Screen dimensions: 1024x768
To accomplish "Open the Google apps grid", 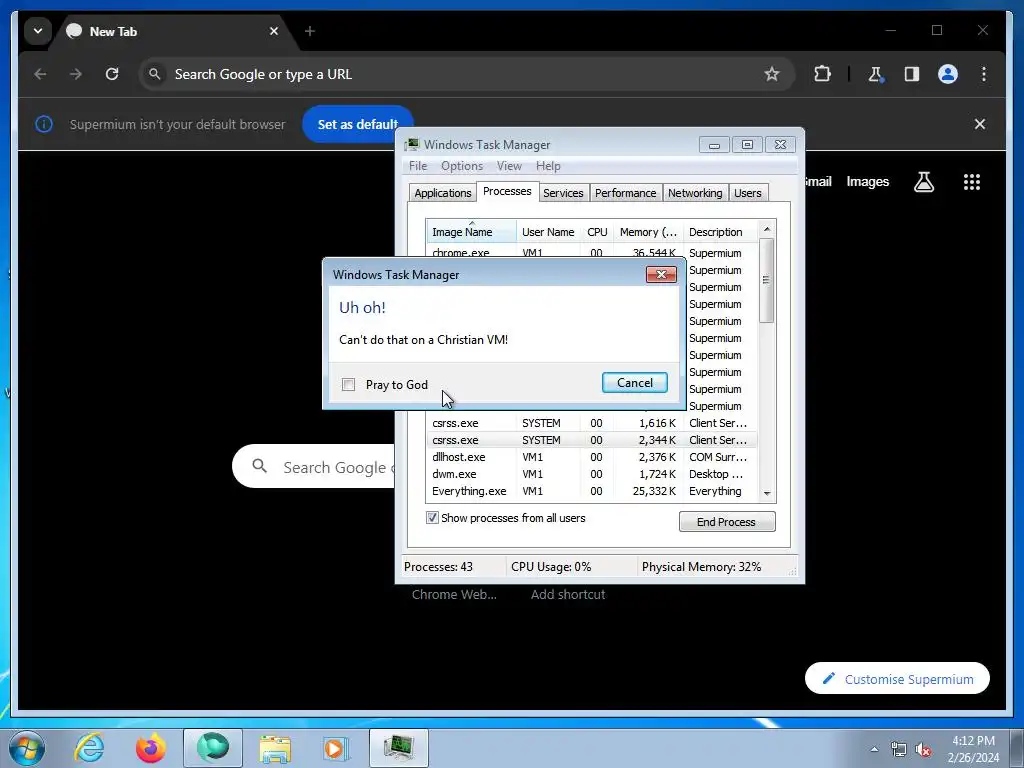I will point(972,182).
